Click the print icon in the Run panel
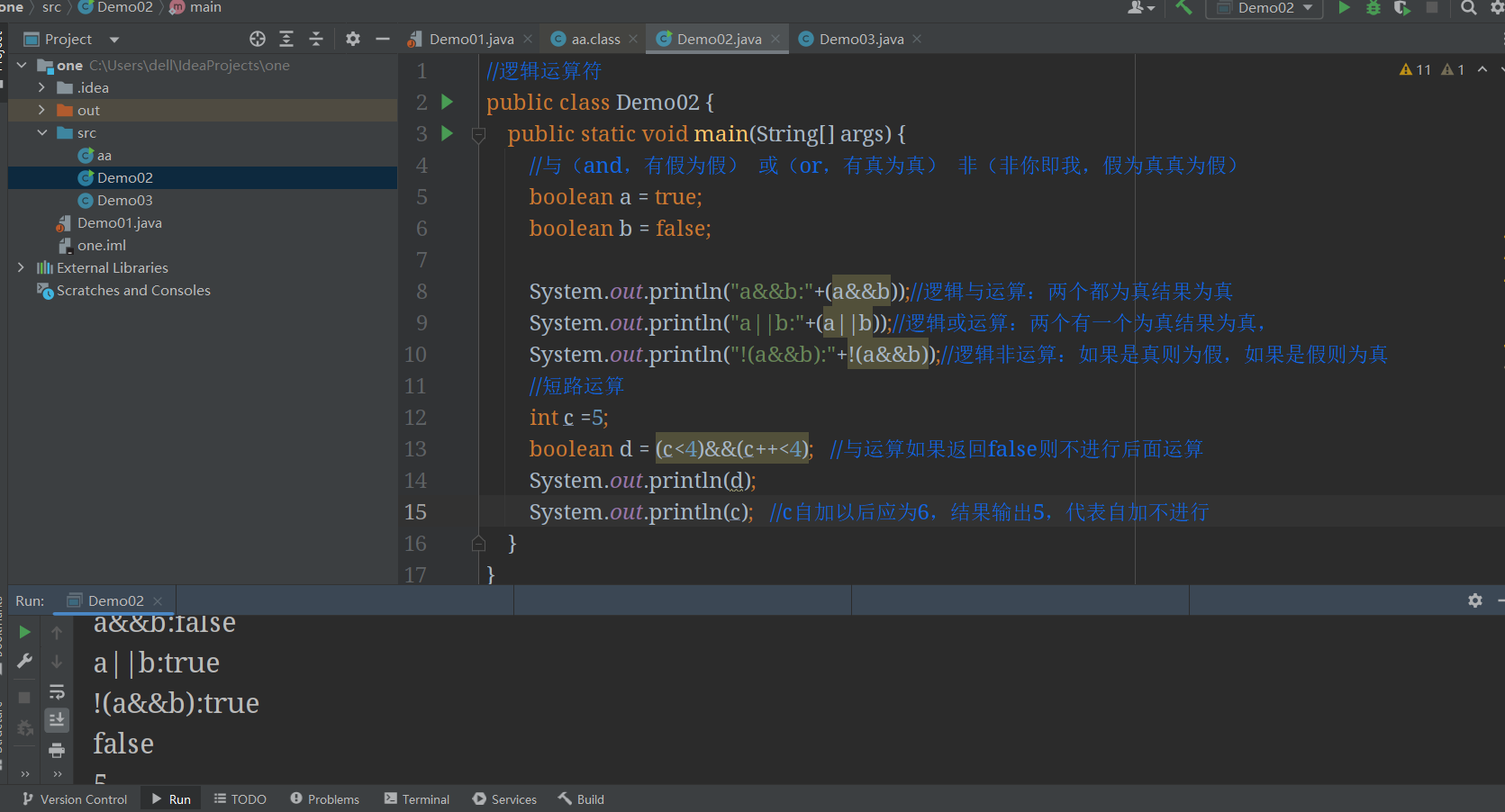The width and height of the screenshot is (1505, 812). (57, 750)
